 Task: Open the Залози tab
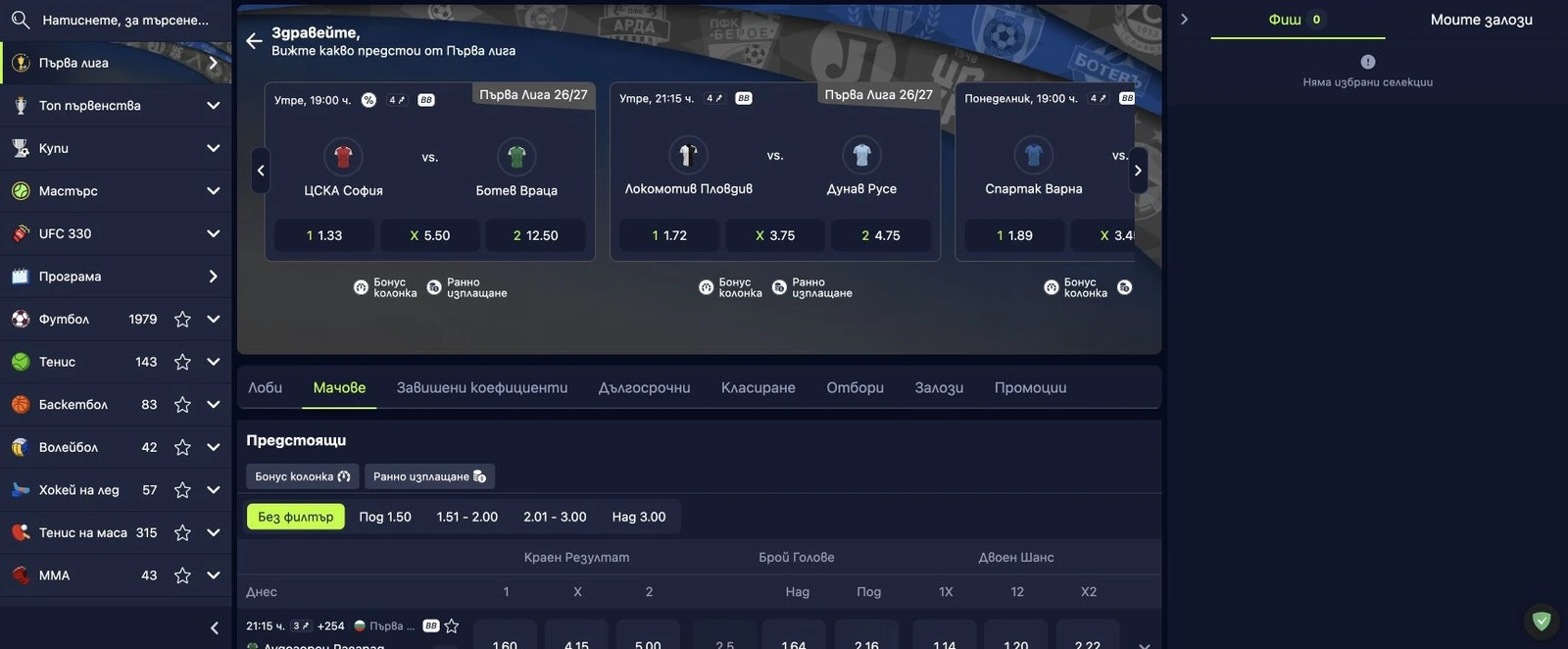pos(939,388)
